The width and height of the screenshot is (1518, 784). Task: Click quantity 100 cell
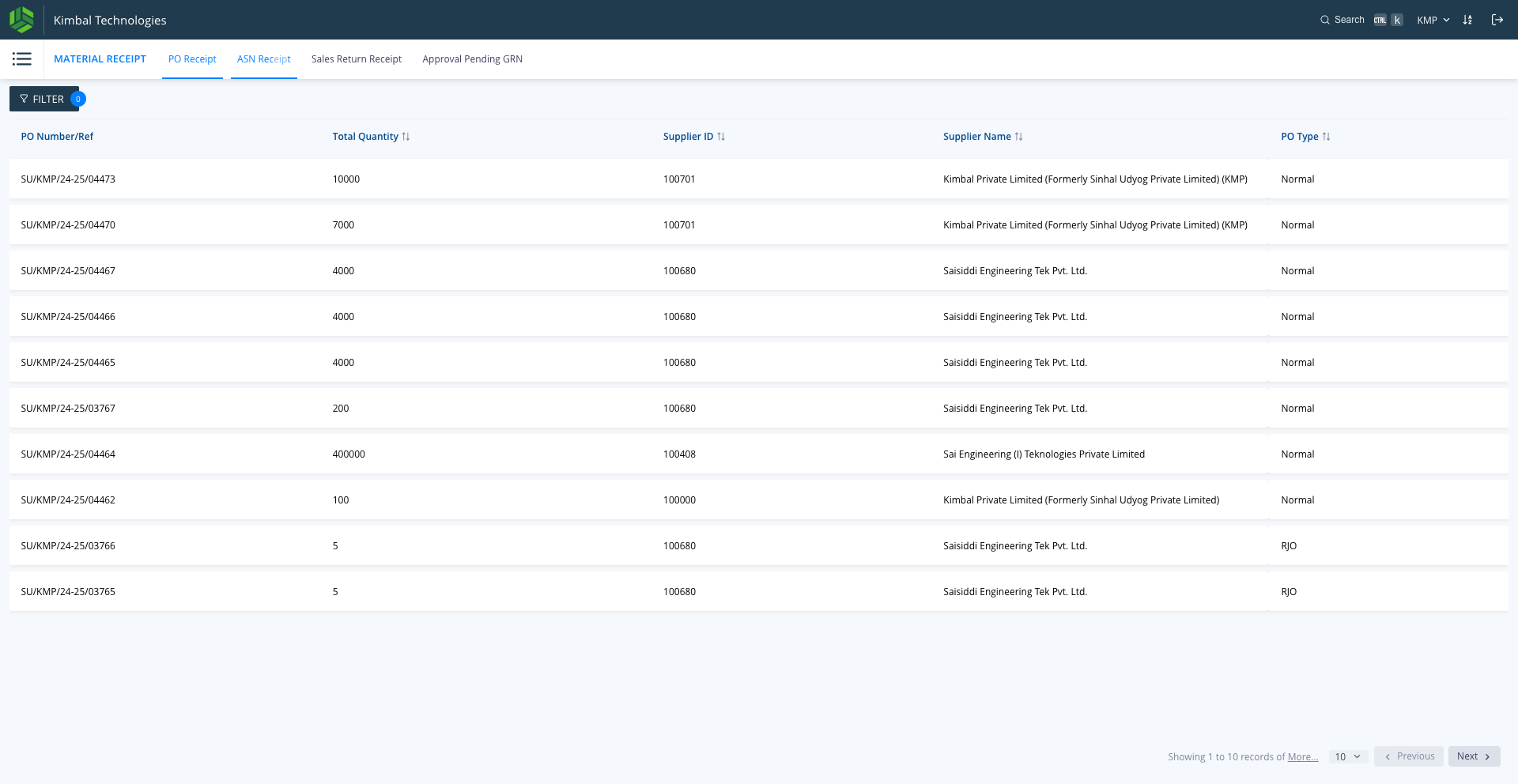click(341, 500)
